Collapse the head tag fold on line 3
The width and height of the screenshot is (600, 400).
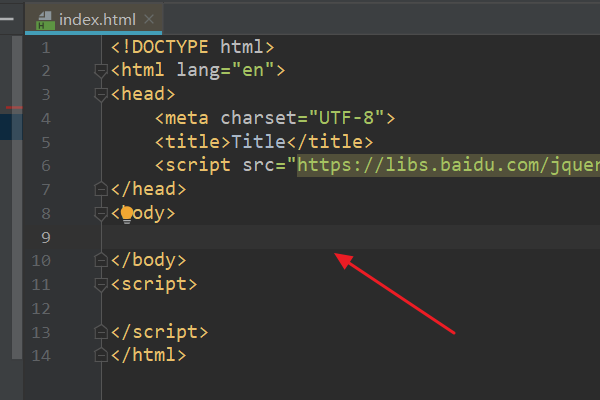pos(101,95)
